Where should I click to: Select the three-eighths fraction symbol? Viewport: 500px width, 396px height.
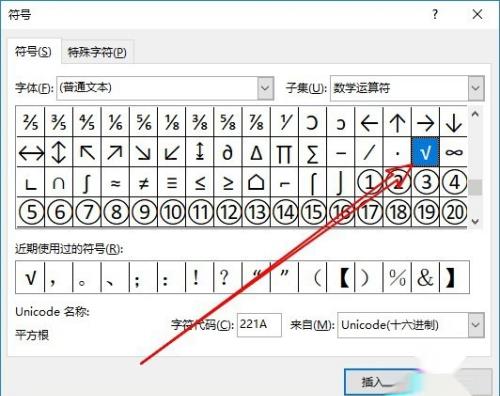point(200,122)
